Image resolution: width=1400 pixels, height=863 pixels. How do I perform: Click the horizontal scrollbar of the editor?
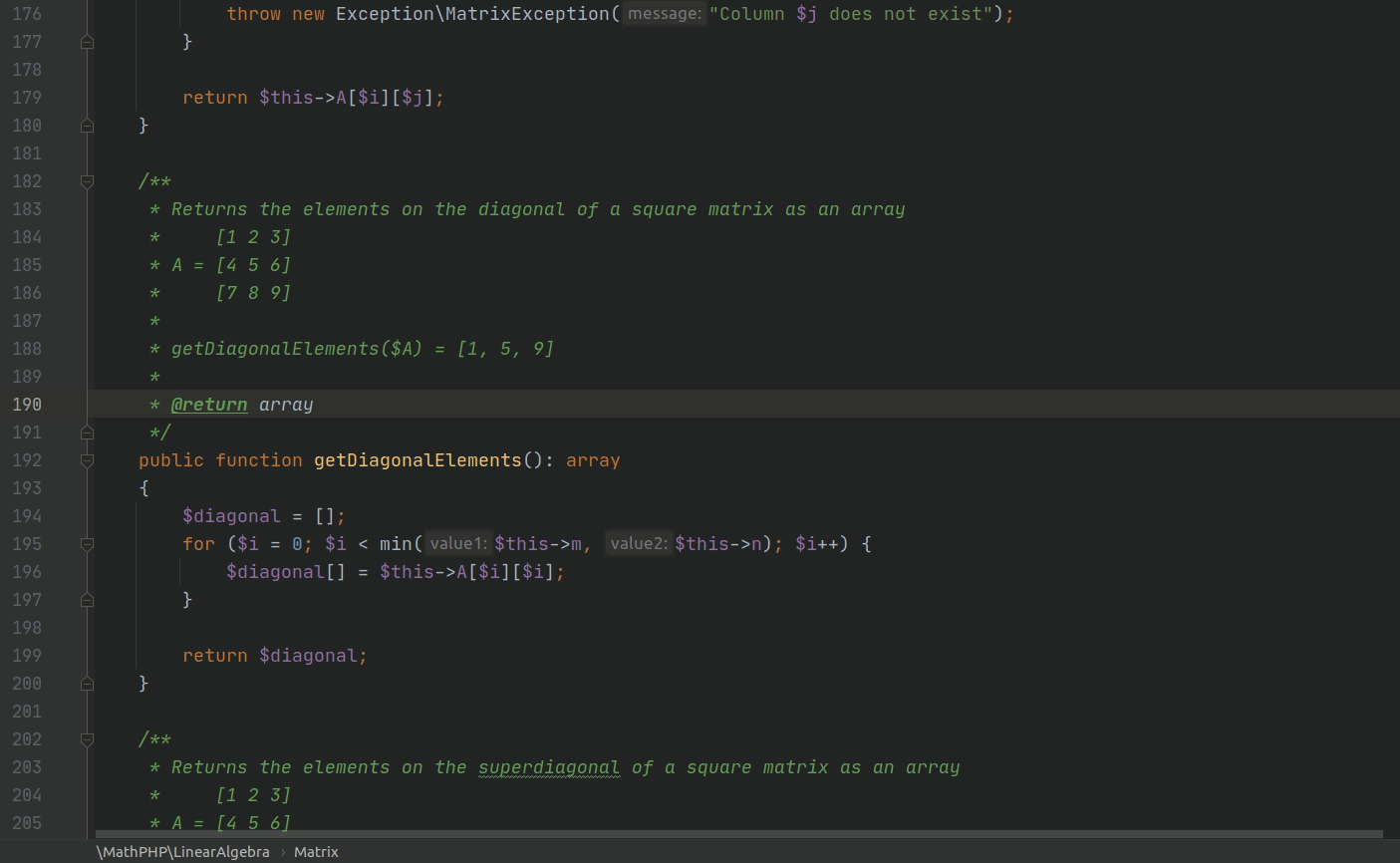pos(738,834)
